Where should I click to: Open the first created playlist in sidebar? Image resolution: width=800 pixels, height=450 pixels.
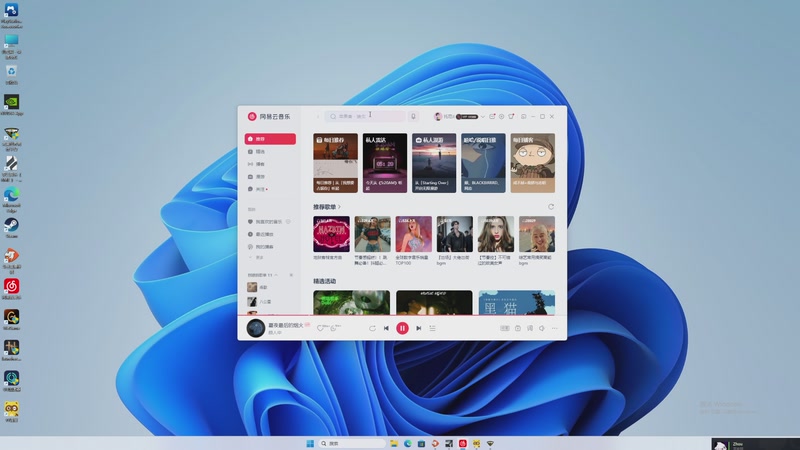[x=270, y=287]
